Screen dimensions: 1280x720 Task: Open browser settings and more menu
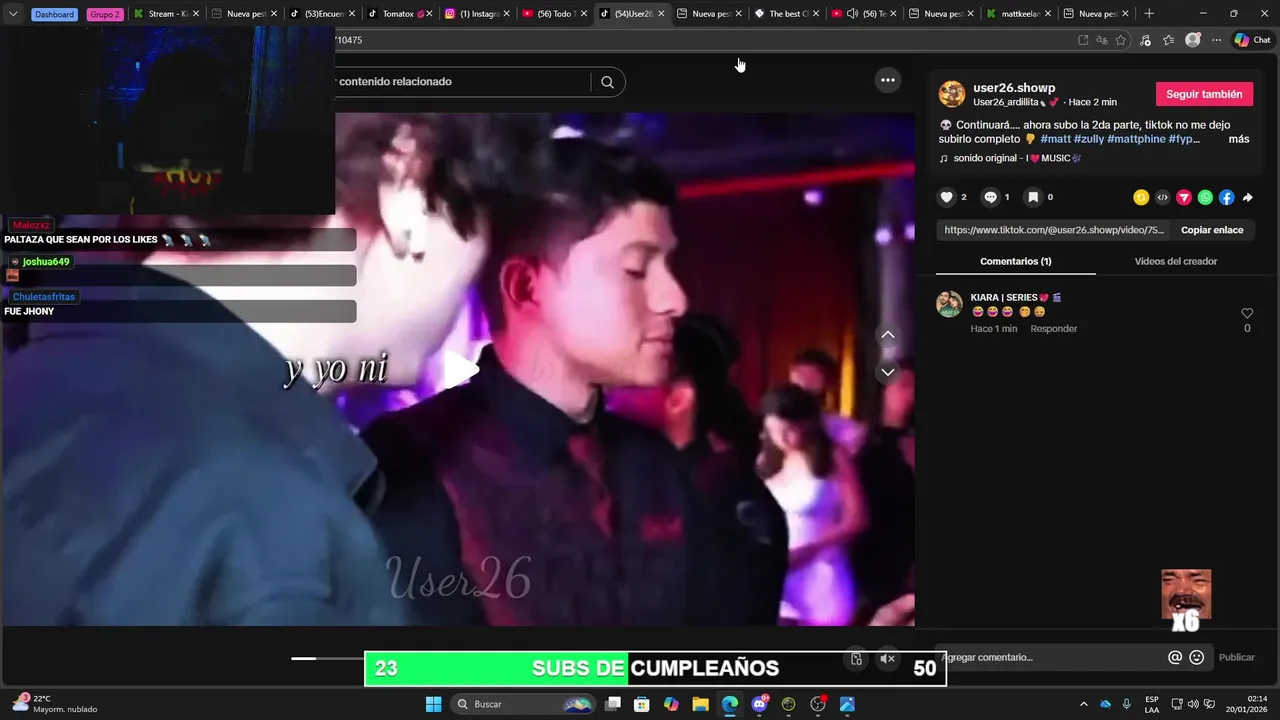1216,40
